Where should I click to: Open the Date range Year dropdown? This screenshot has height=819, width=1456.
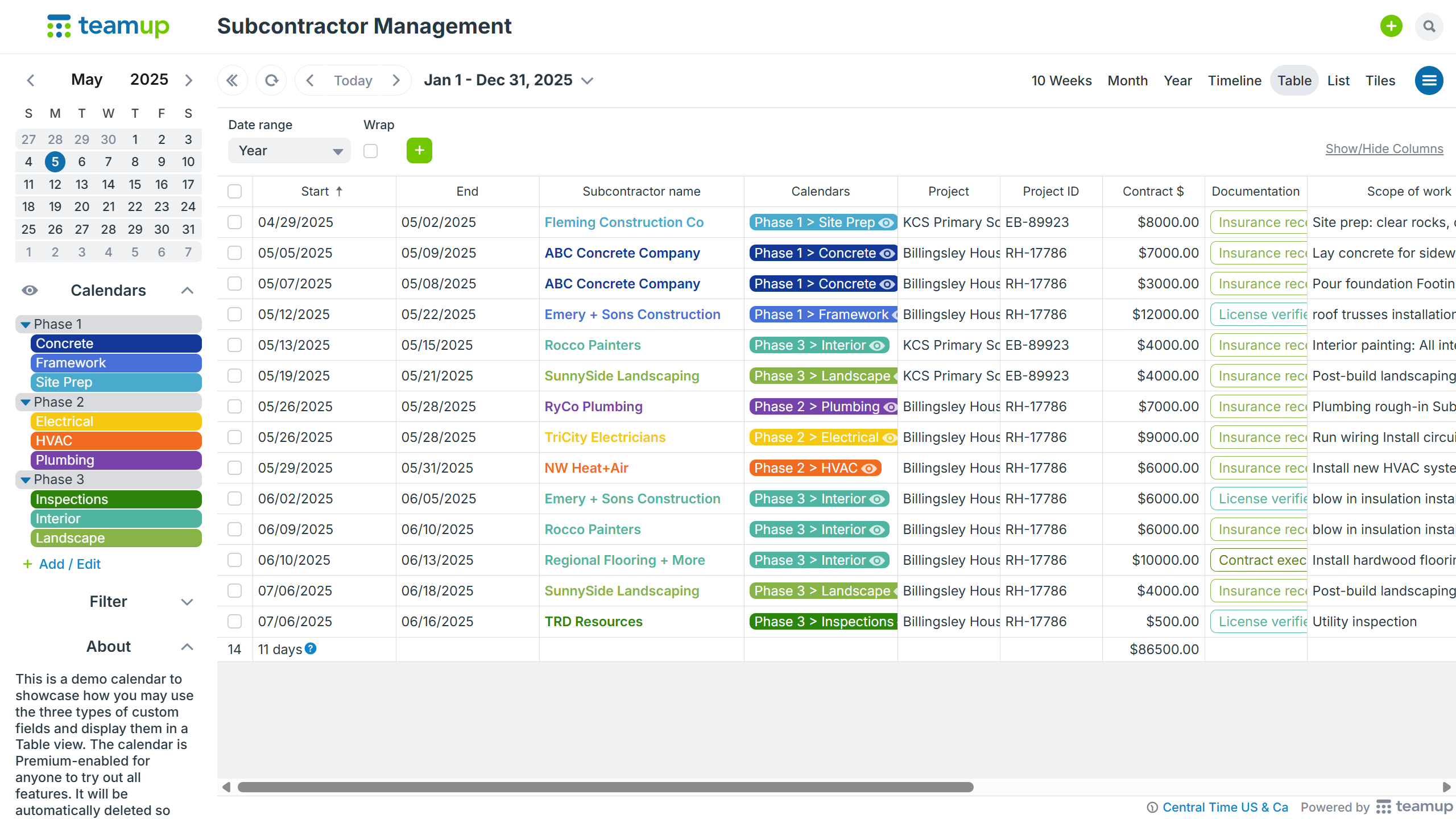[x=289, y=151]
